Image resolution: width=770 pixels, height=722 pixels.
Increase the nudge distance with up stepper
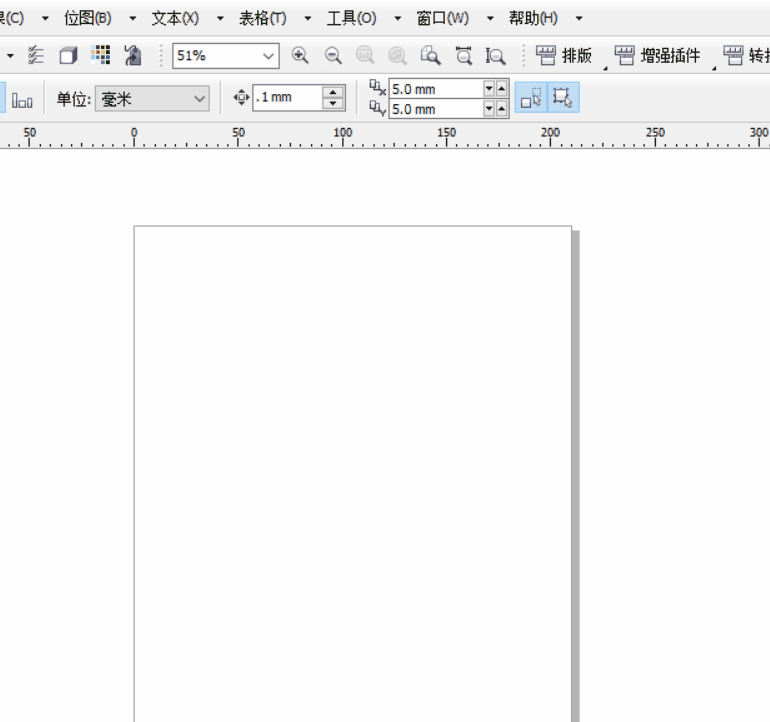click(x=334, y=93)
